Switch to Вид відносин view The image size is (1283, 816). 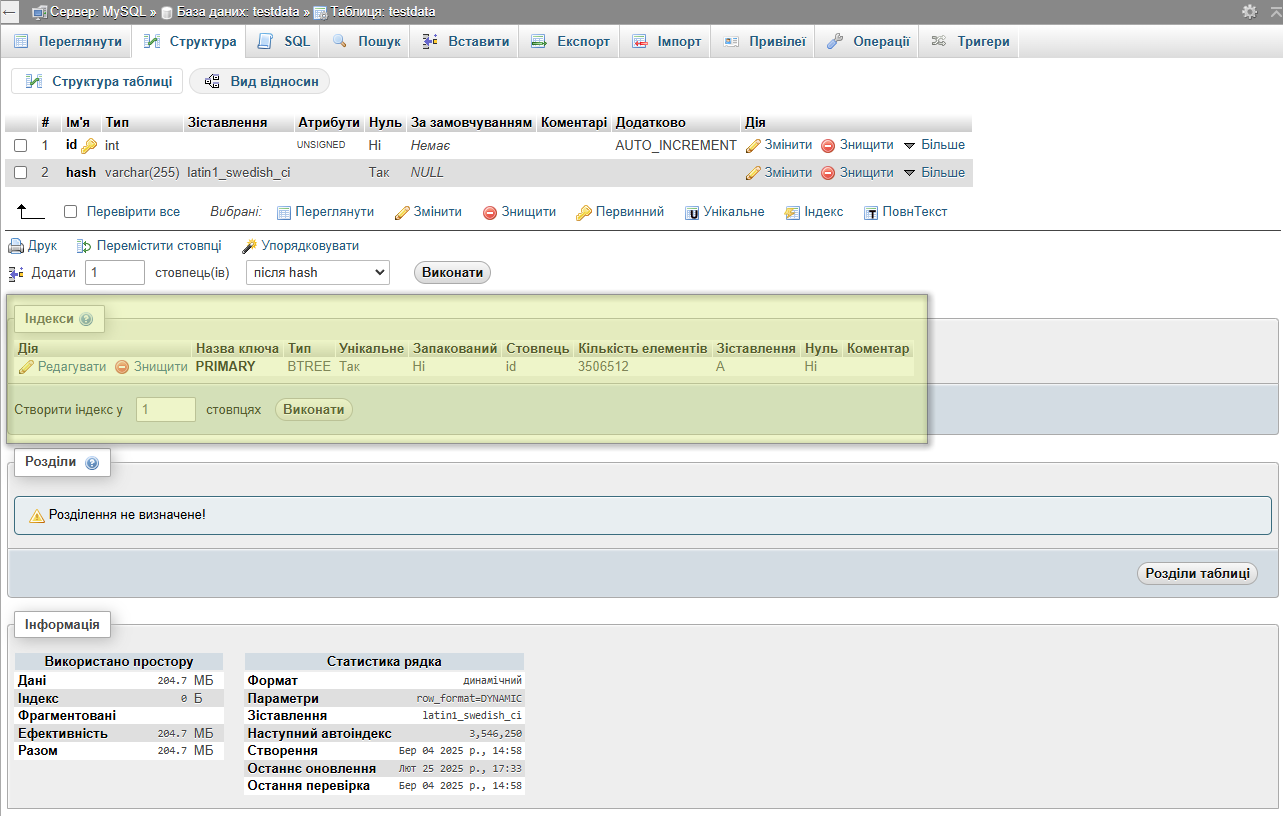pyautogui.click(x=260, y=81)
